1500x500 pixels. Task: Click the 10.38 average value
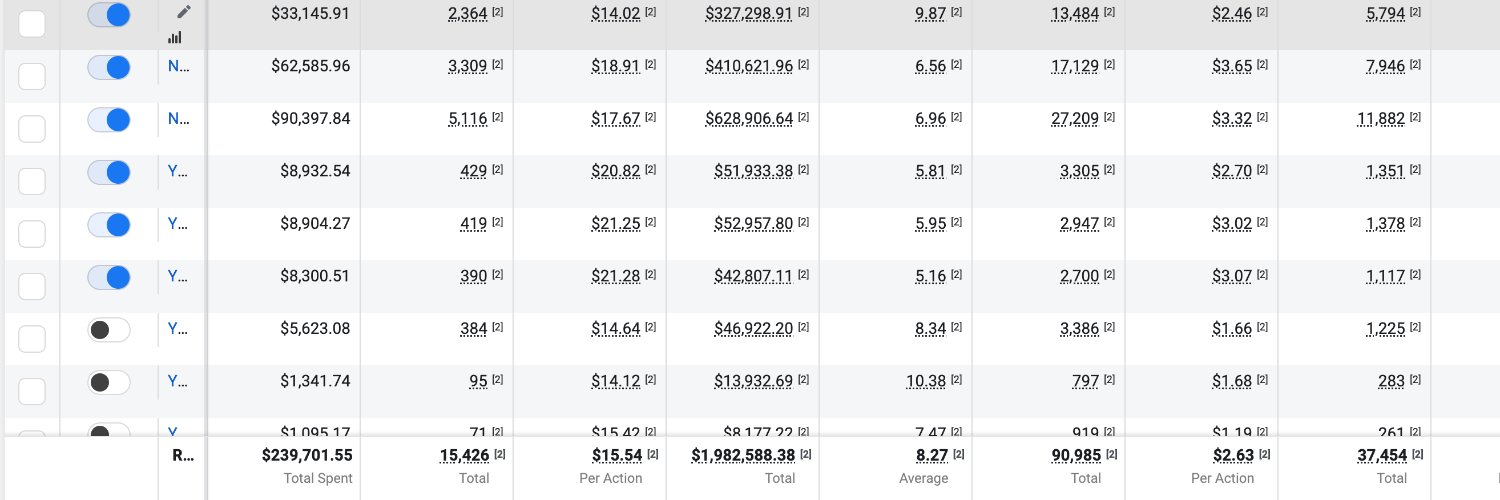click(x=925, y=381)
